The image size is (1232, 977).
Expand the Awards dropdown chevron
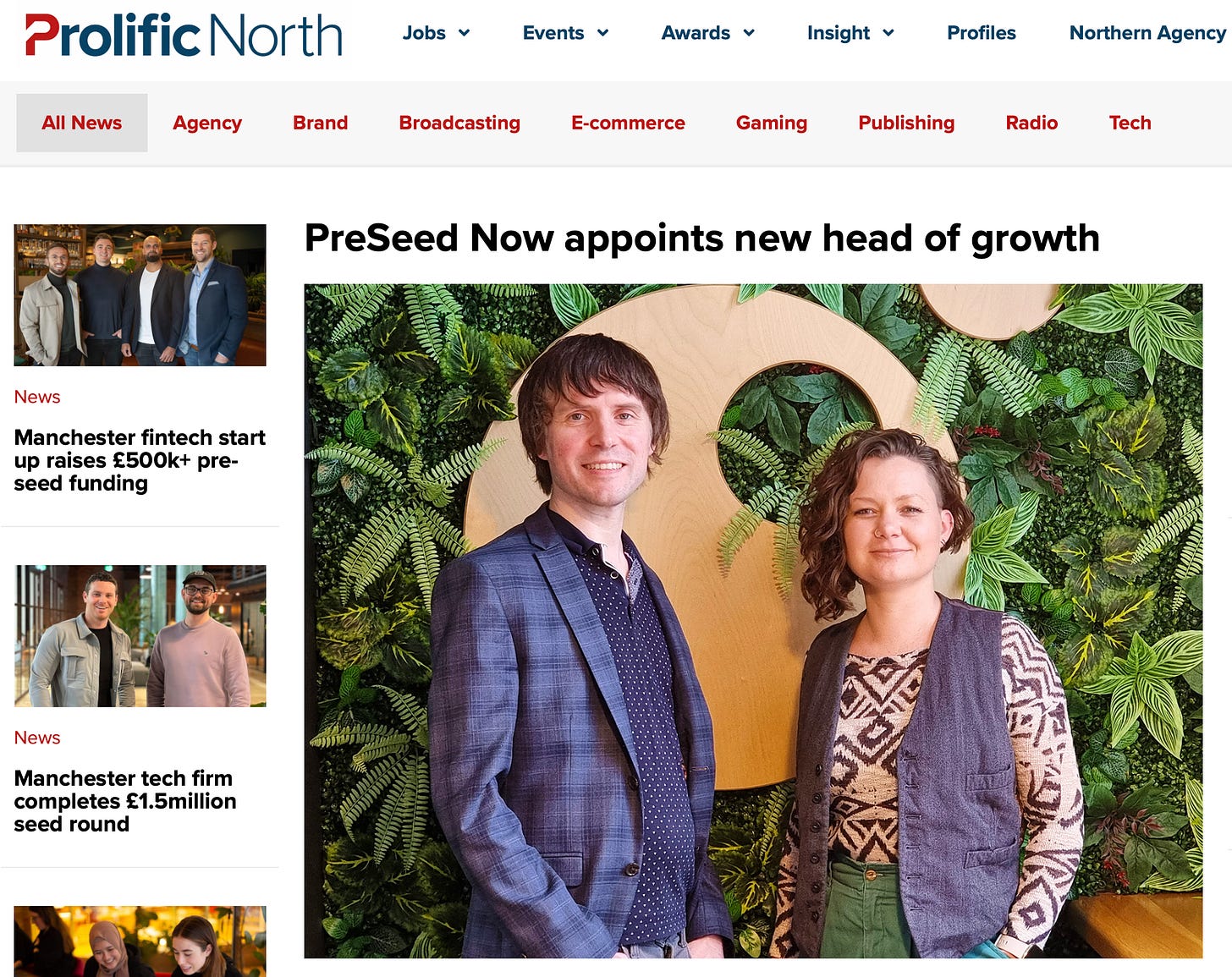749,33
